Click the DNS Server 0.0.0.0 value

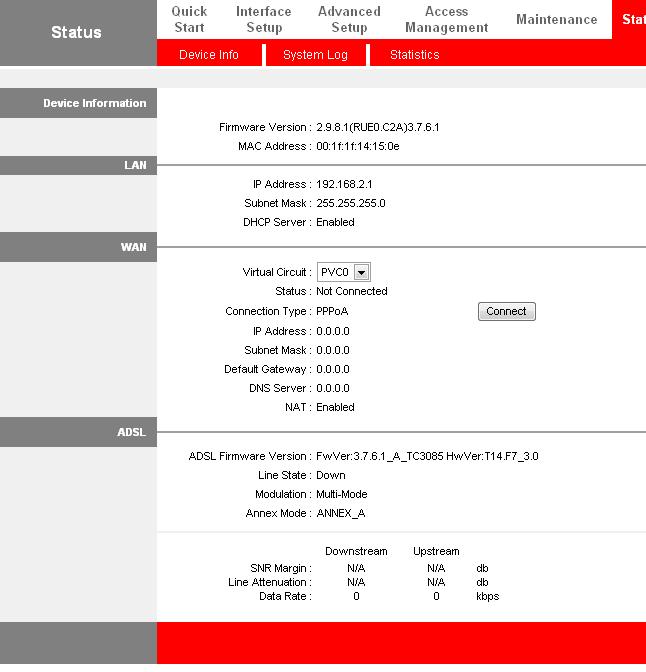click(333, 388)
